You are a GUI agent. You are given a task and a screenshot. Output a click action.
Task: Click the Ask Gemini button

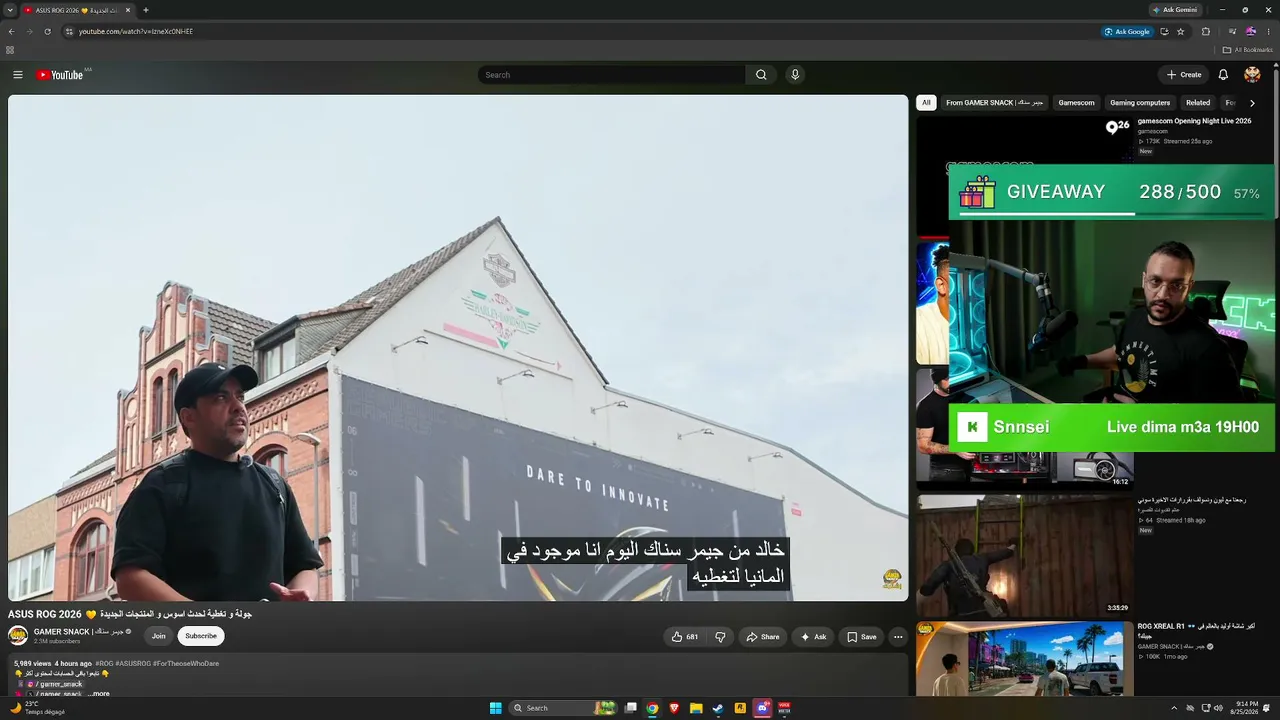click(x=1175, y=10)
